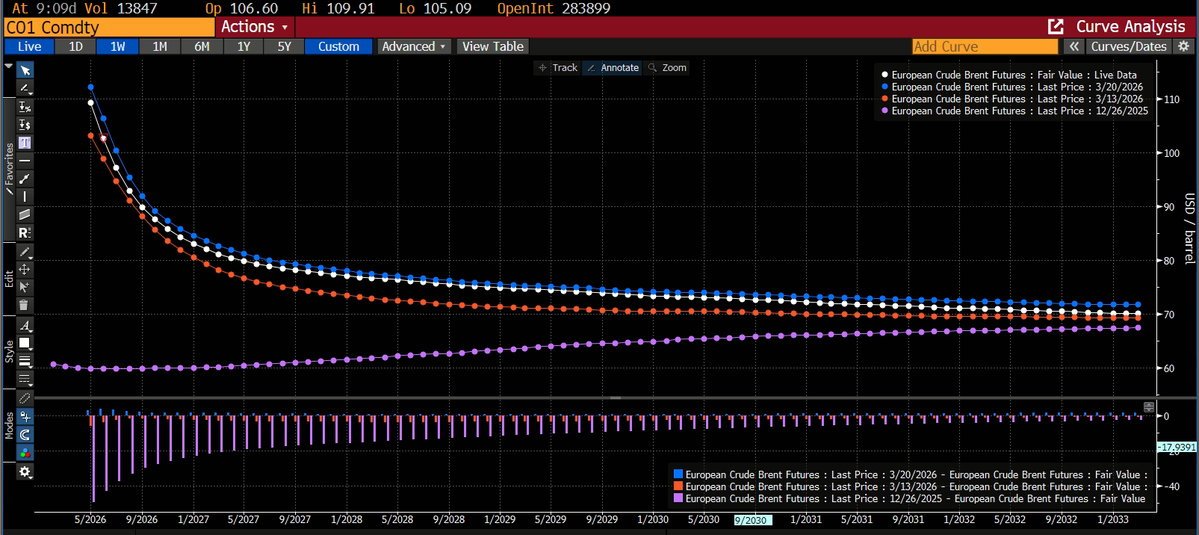The height and width of the screenshot is (535, 1199).
Task: Click the Lo 105.09 value
Action: tap(447, 7)
